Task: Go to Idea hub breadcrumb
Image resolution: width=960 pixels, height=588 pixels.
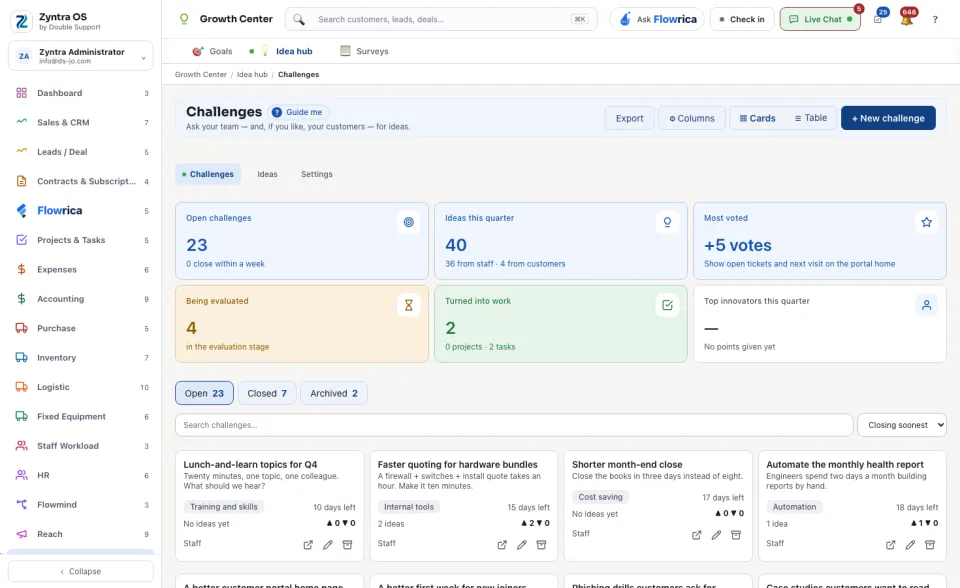Action: tap(252, 75)
